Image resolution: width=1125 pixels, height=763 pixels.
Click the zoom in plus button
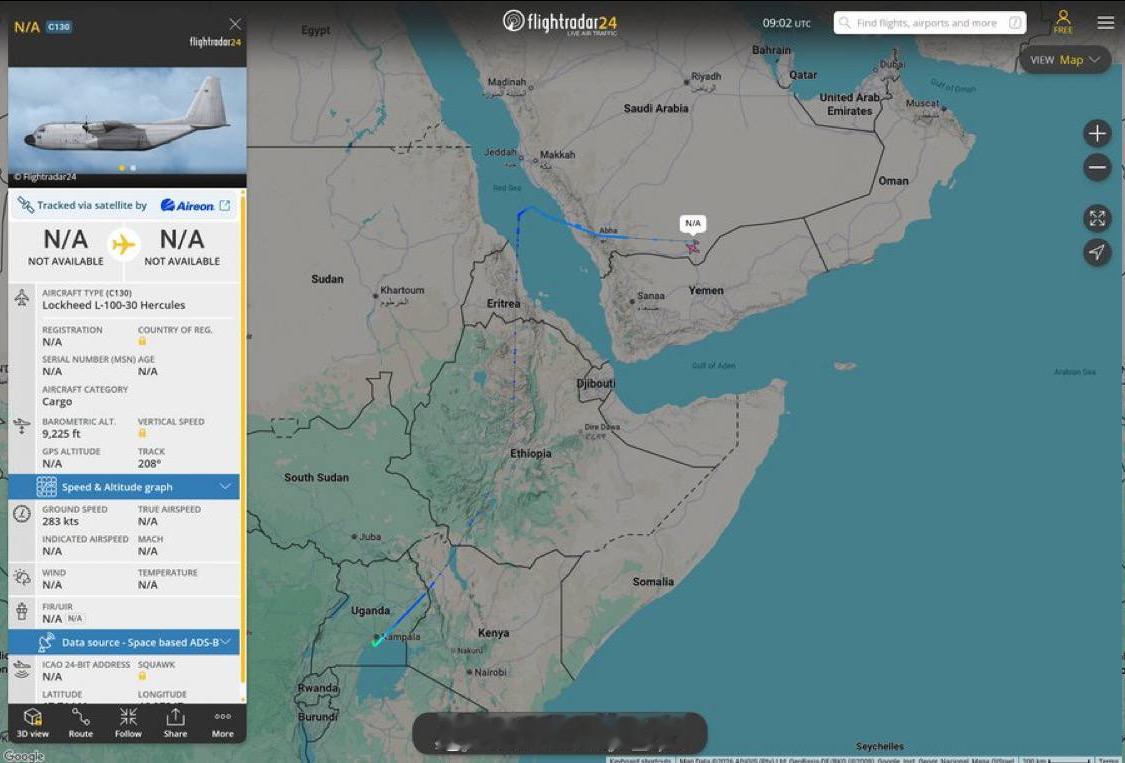1096,134
